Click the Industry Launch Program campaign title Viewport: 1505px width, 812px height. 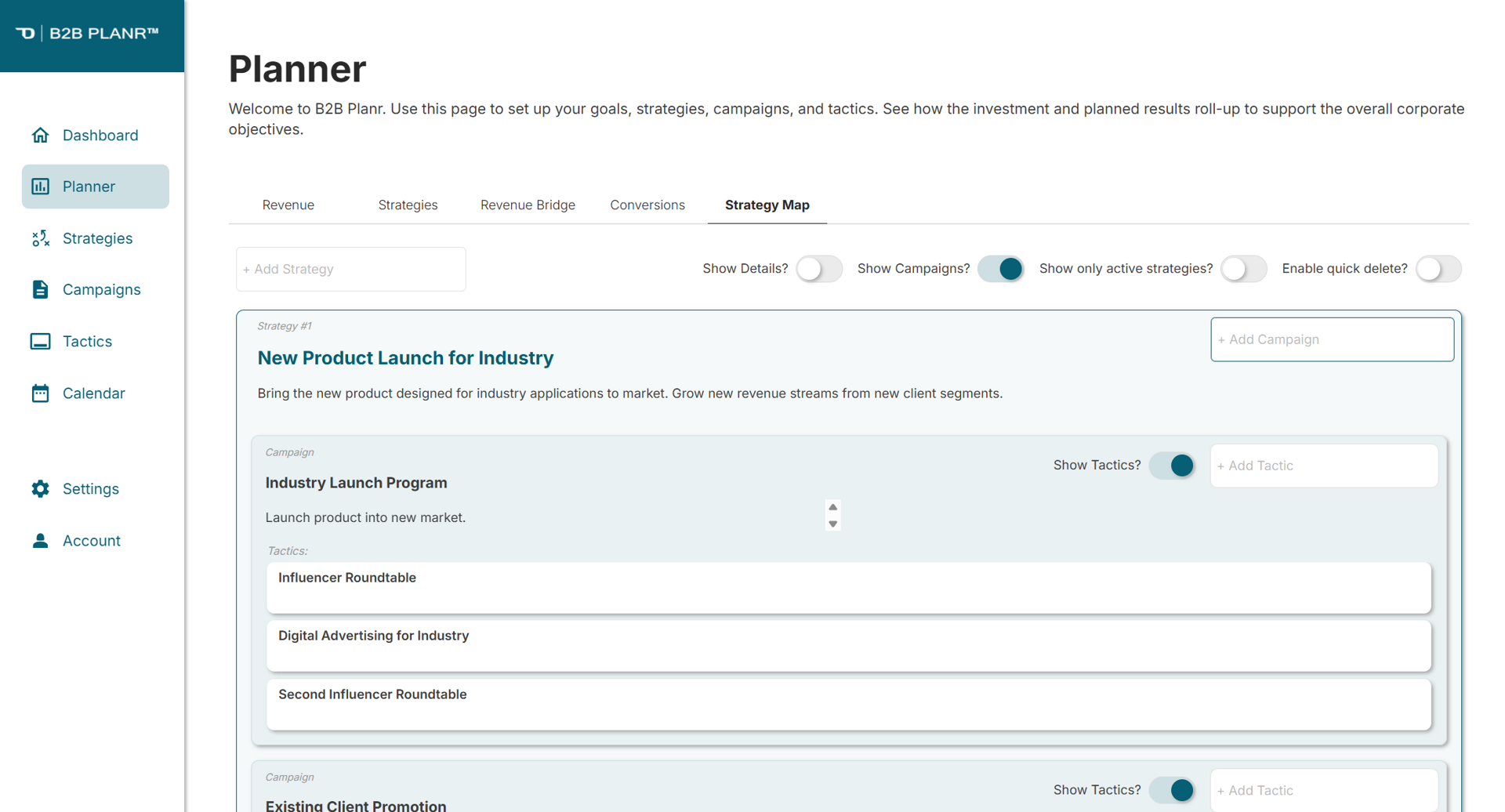click(356, 483)
